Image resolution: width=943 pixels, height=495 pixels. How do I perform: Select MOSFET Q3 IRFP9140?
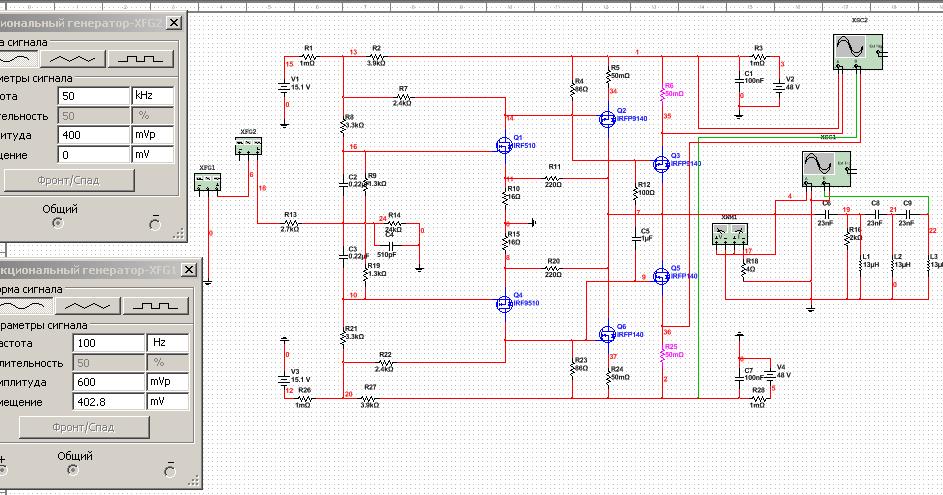point(661,163)
